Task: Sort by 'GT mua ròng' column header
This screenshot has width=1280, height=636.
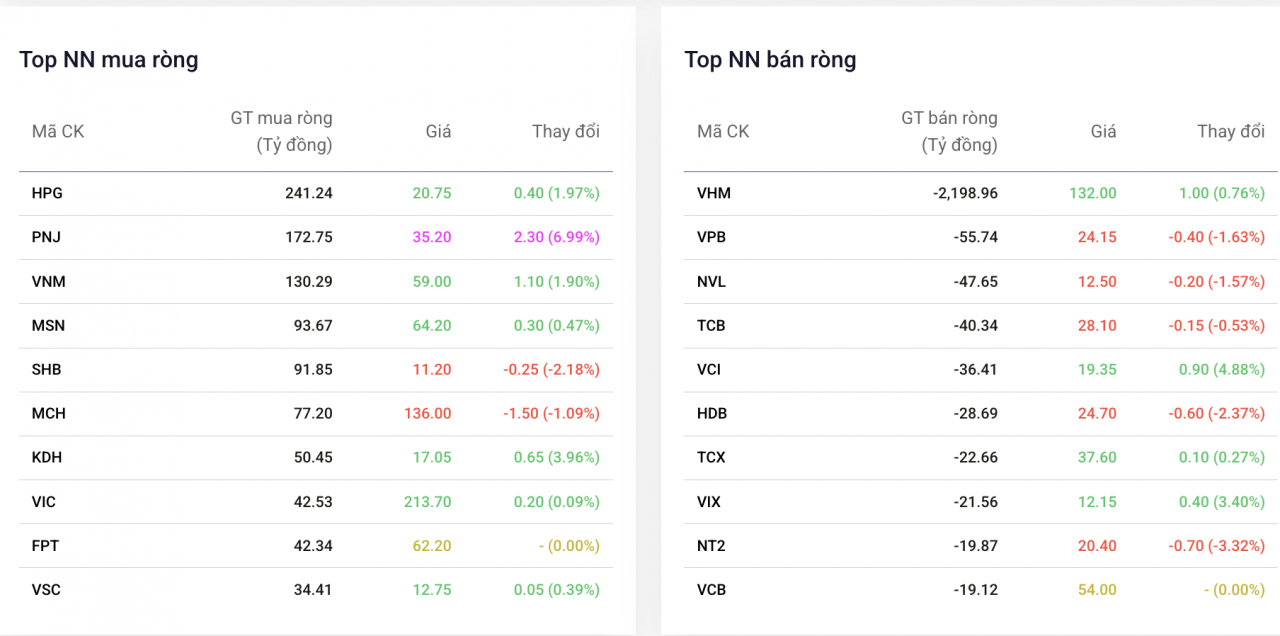Action: point(282,131)
